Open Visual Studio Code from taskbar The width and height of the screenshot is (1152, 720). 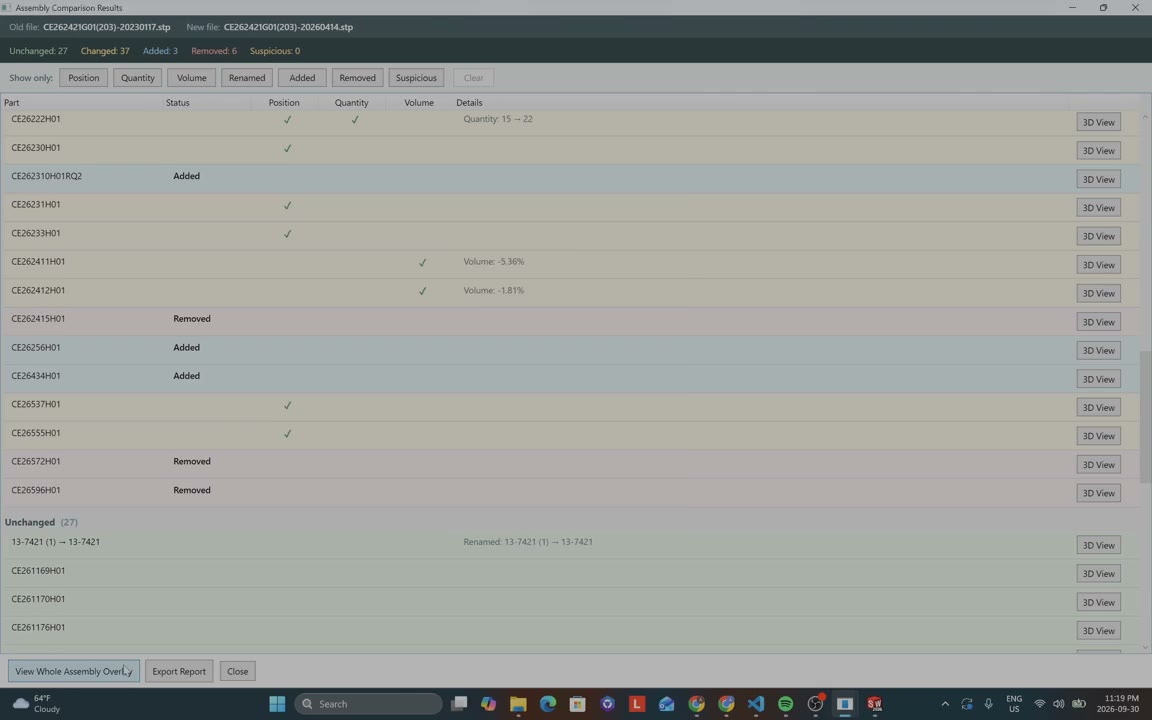755,704
